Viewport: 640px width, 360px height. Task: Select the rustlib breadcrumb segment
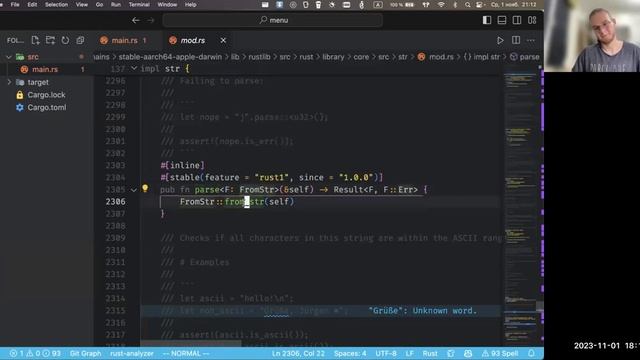[x=260, y=57]
